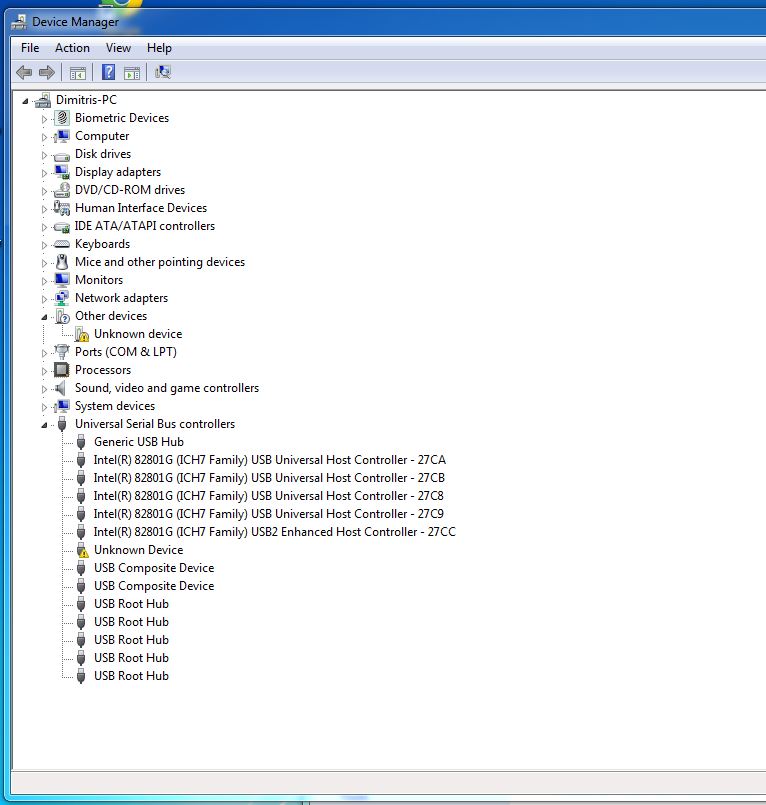Open the Help menu
This screenshot has height=805, width=766.
pos(159,48)
